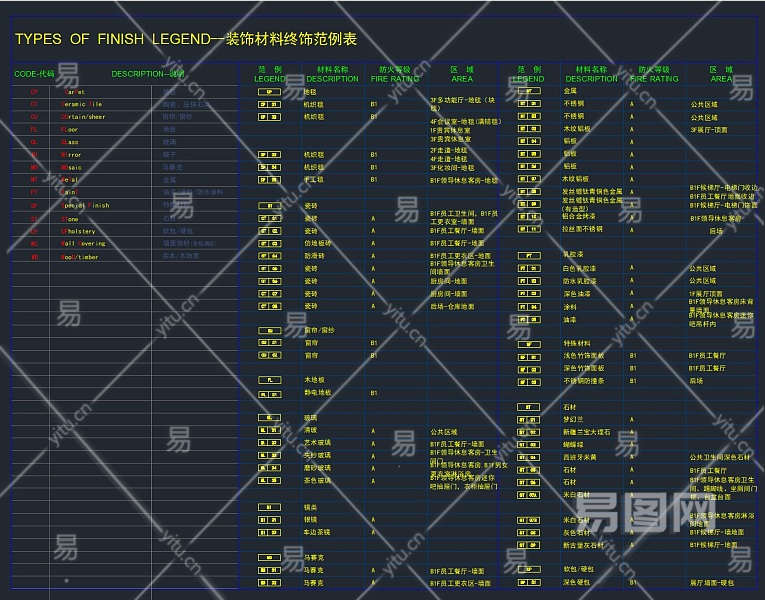Click the "3F化妆间-地毯" area cell
Screen dimensions: 765x600
pos(452,168)
